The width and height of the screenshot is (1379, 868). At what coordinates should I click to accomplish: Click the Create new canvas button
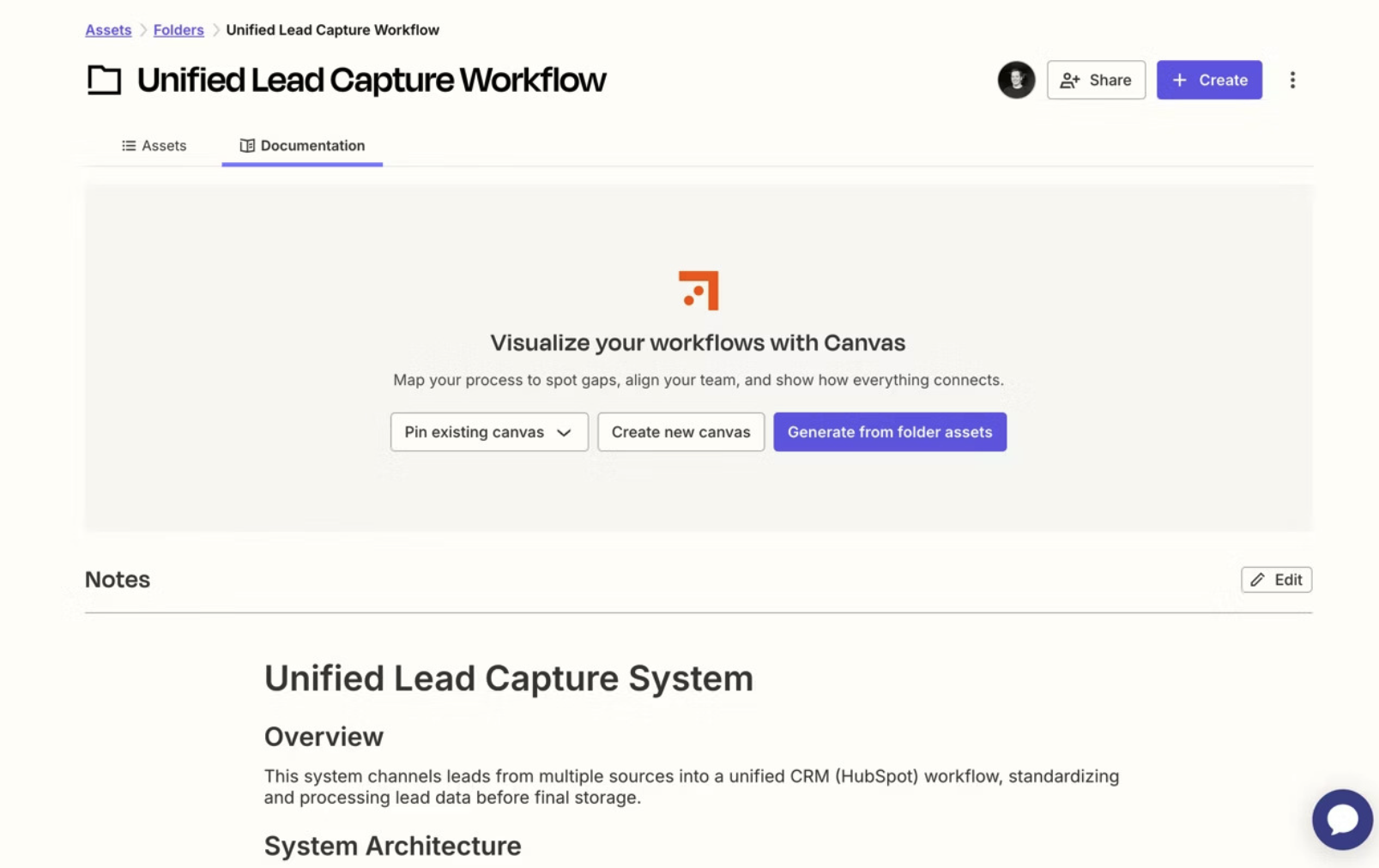(x=680, y=431)
